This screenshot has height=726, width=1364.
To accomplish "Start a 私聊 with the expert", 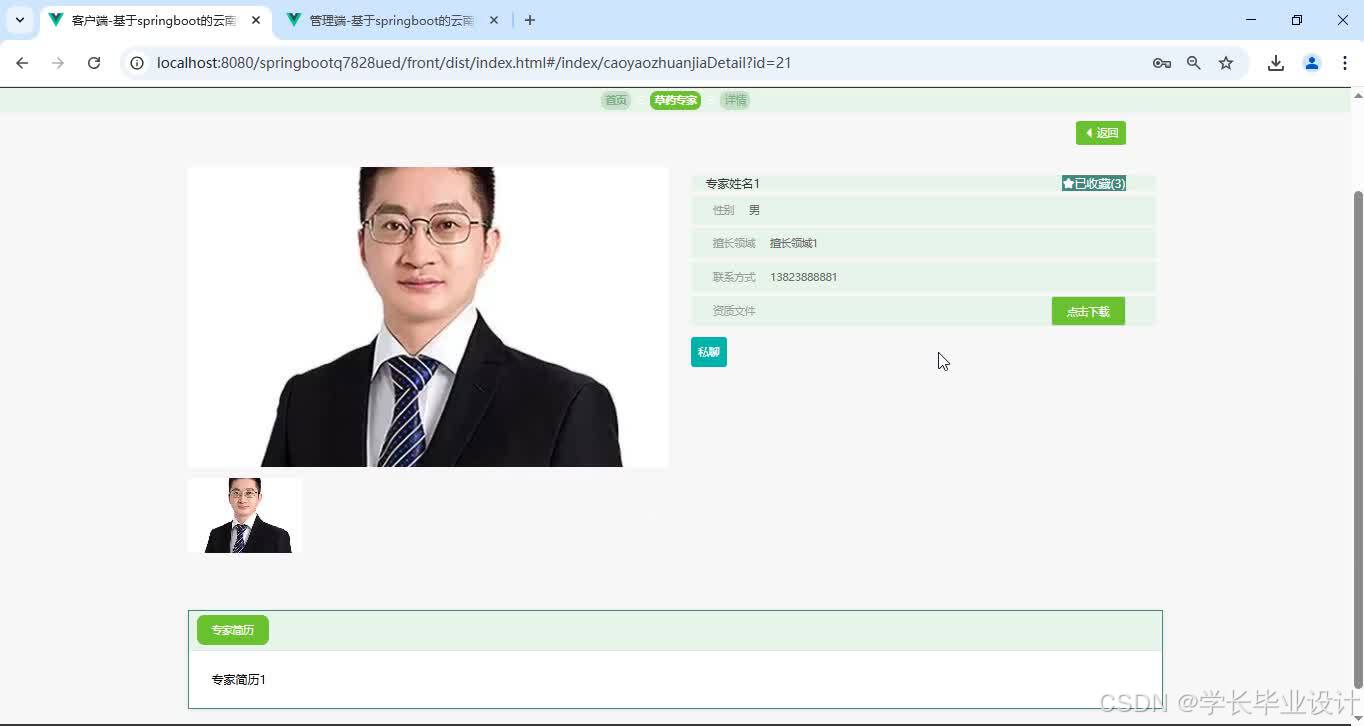I will [x=709, y=352].
